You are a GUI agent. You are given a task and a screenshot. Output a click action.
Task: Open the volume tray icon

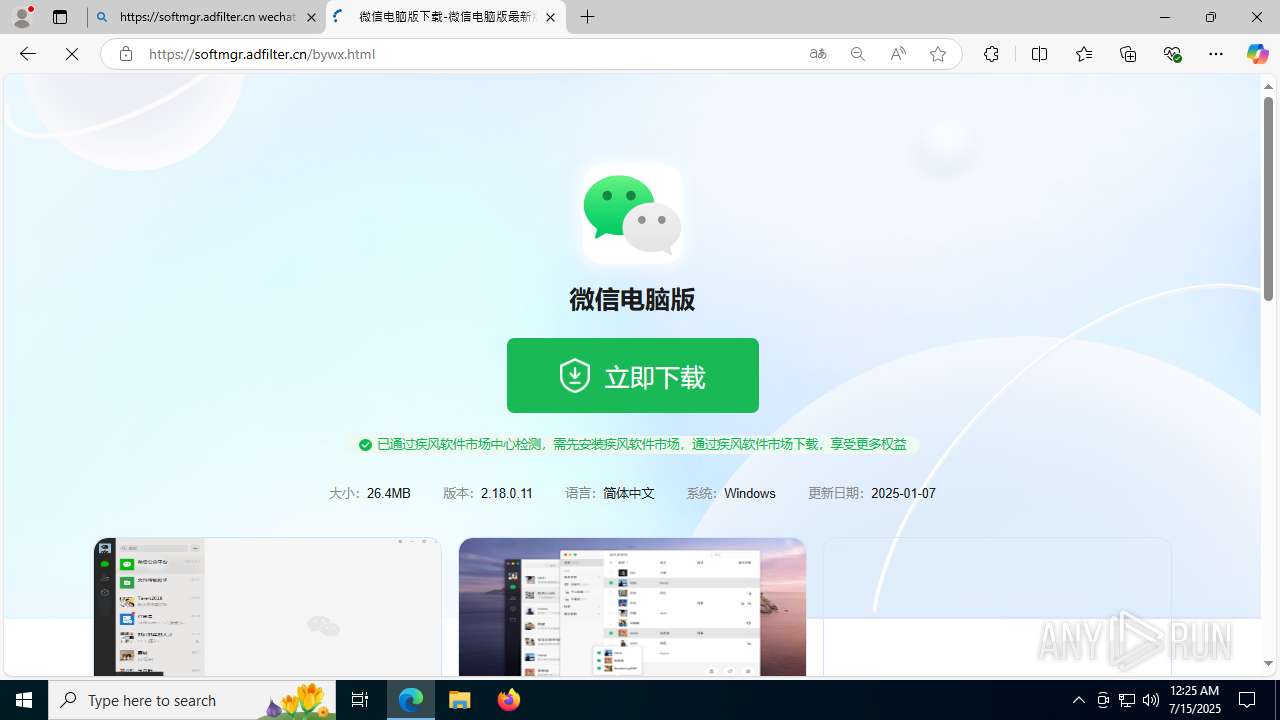click(1151, 700)
